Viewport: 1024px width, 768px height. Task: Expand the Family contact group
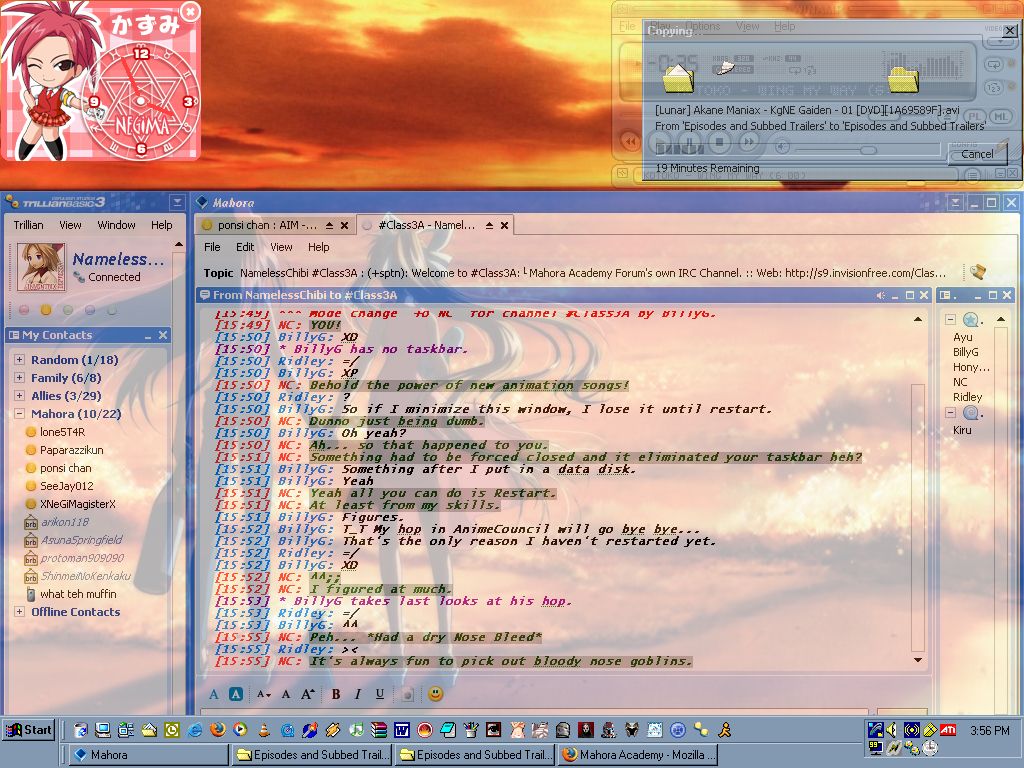tap(19, 377)
